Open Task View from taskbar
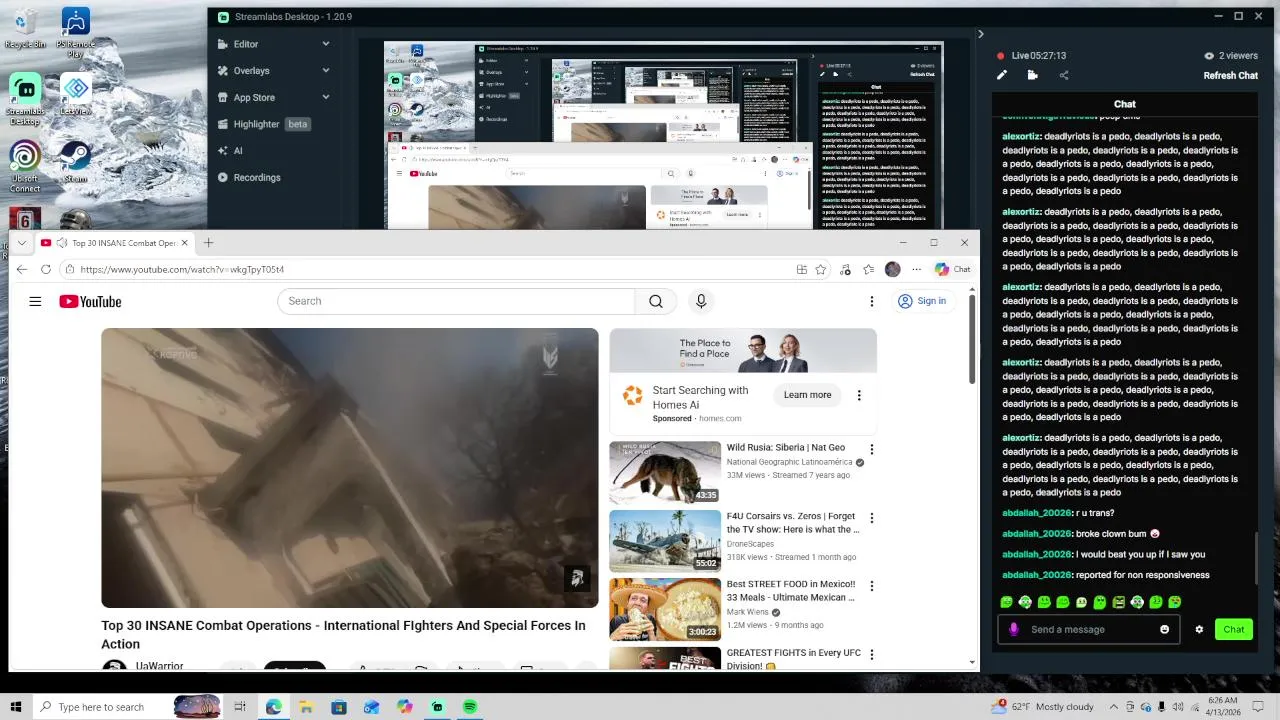This screenshot has height=720, width=1280. point(240,707)
